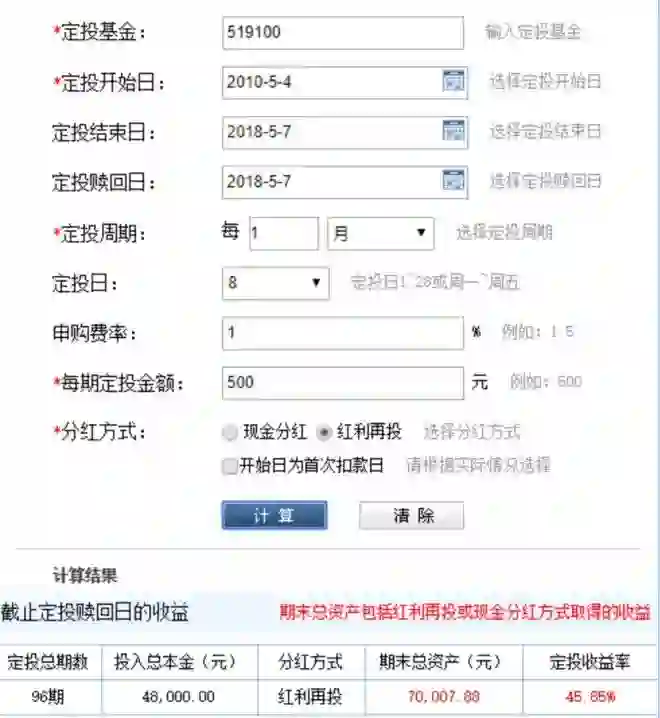Viewport: 660px width, 718px height.
Task: Open calendar icon for 定投开始日
Action: 453,82
